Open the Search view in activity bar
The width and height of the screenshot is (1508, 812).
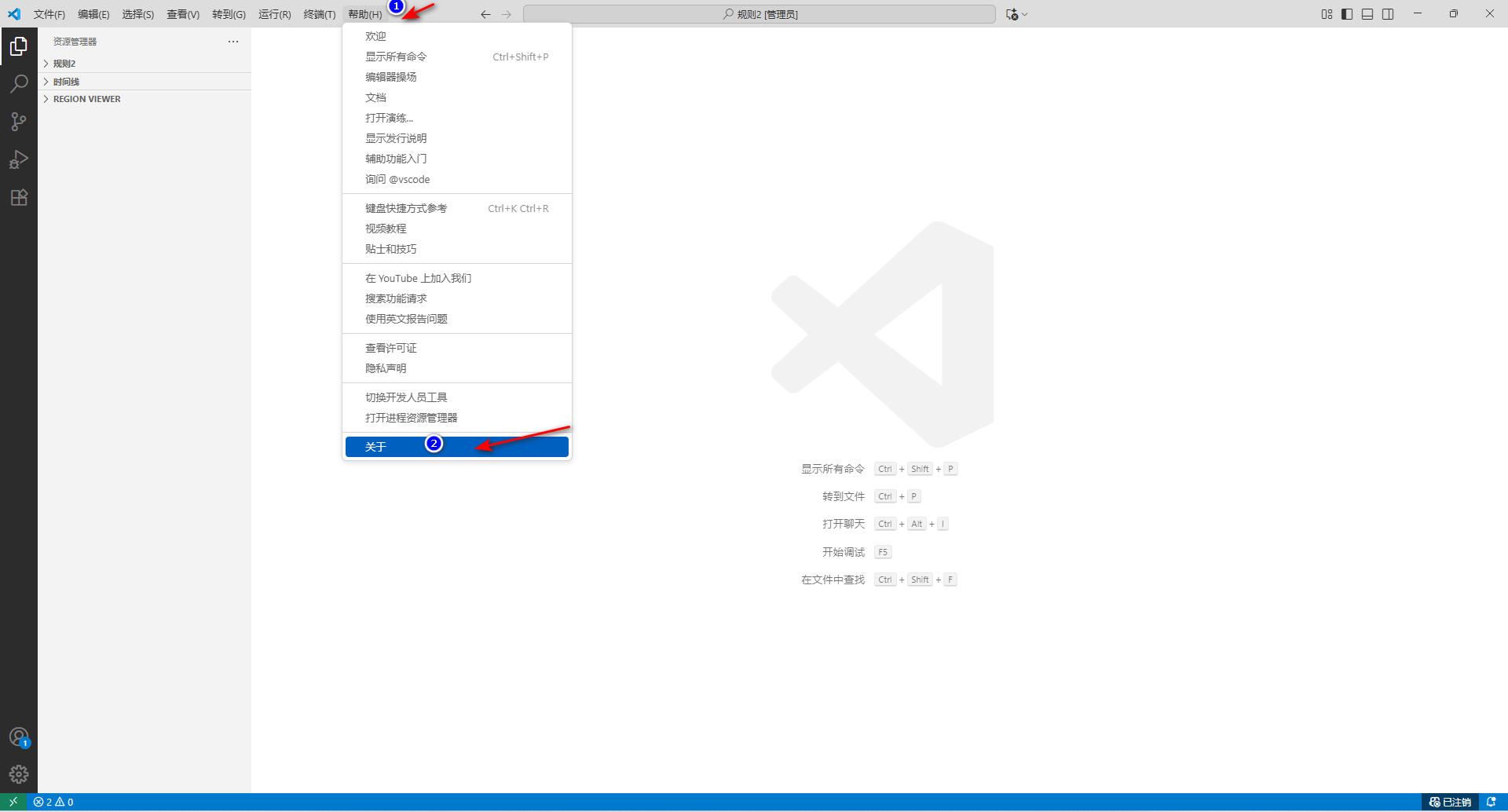pyautogui.click(x=19, y=83)
